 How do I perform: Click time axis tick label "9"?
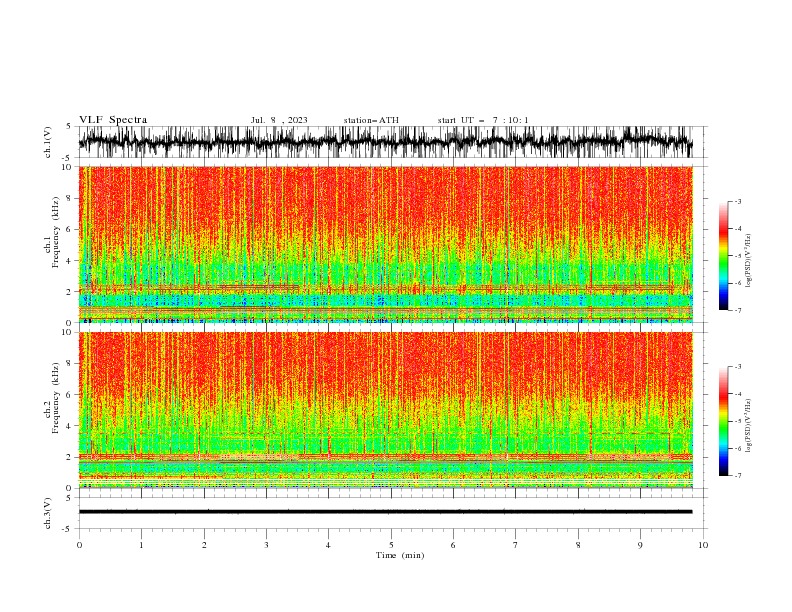tap(640, 545)
